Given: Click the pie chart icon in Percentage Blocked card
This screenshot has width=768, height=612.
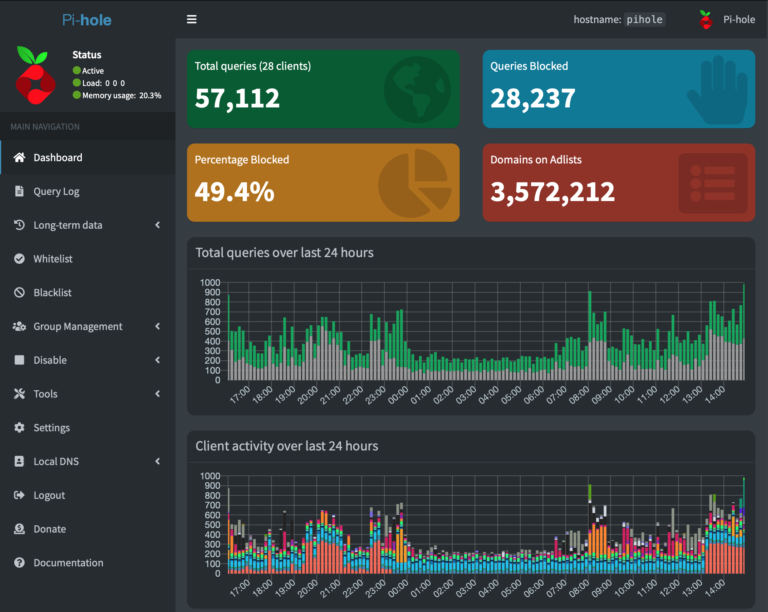Looking at the screenshot, I should (x=415, y=183).
